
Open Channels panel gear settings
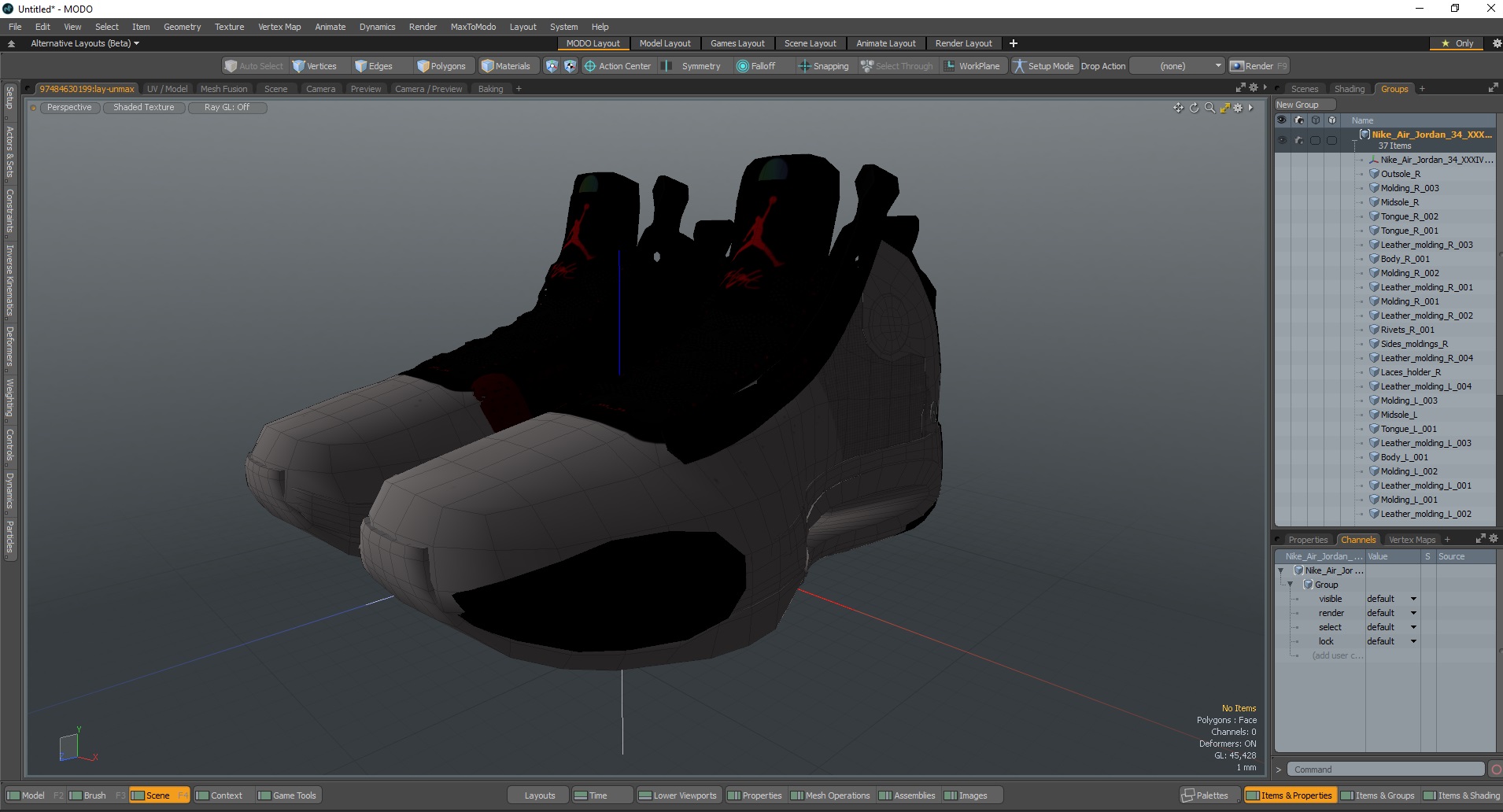[x=1494, y=539]
